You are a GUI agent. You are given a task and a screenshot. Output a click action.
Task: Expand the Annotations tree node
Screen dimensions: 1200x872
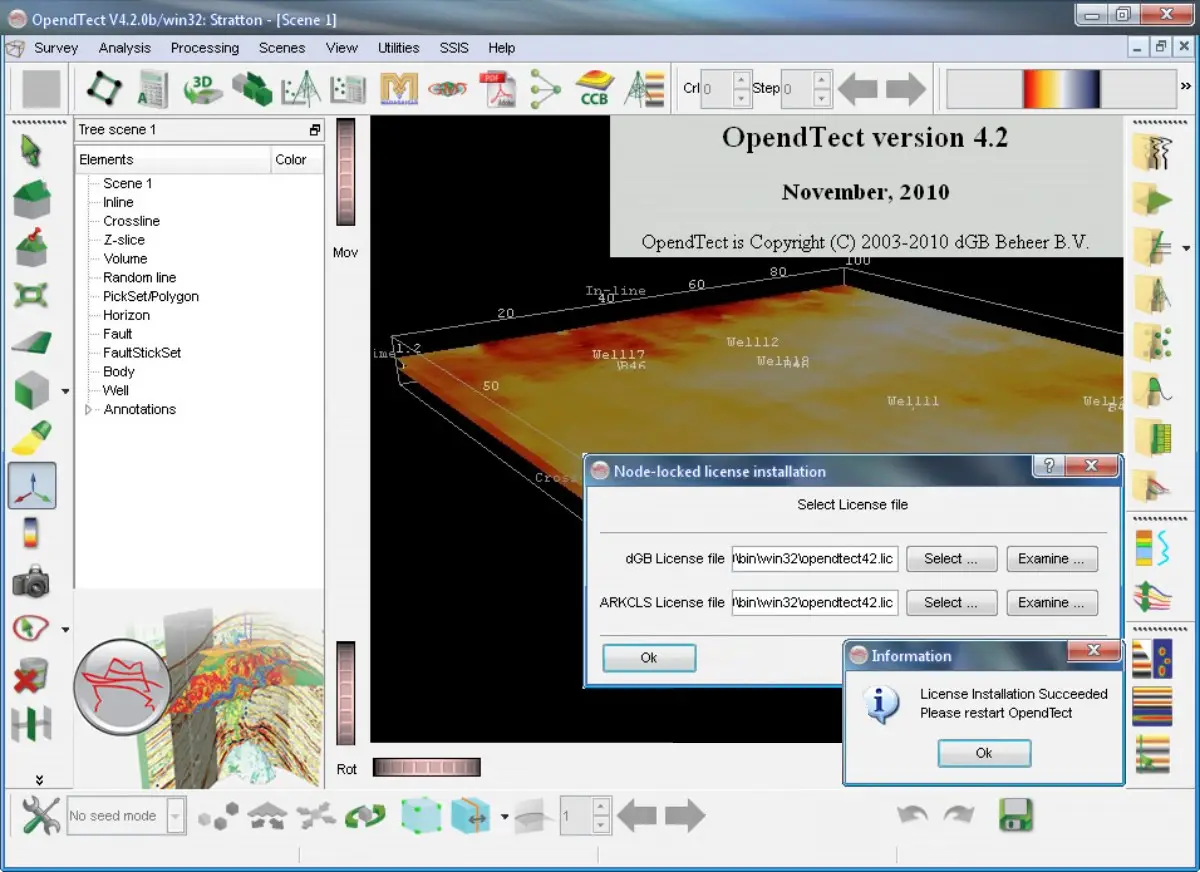pyautogui.click(x=89, y=410)
